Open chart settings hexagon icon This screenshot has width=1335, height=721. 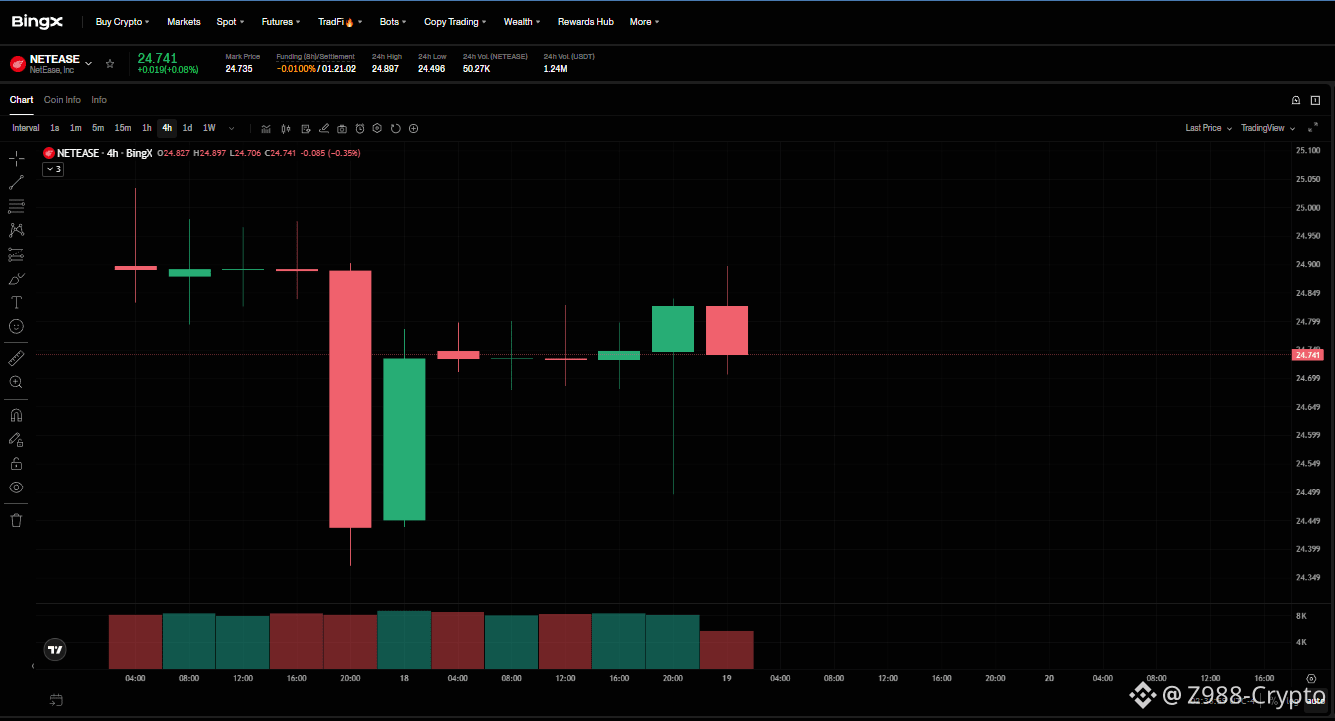tap(377, 128)
